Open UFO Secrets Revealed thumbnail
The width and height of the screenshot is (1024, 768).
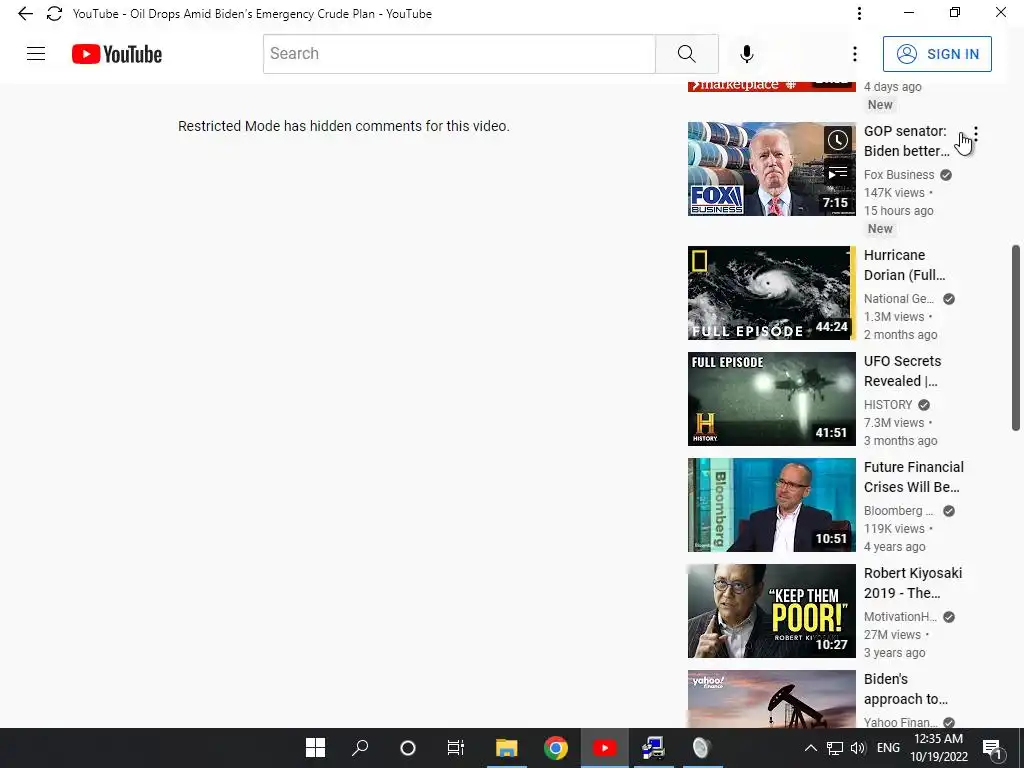click(x=771, y=399)
